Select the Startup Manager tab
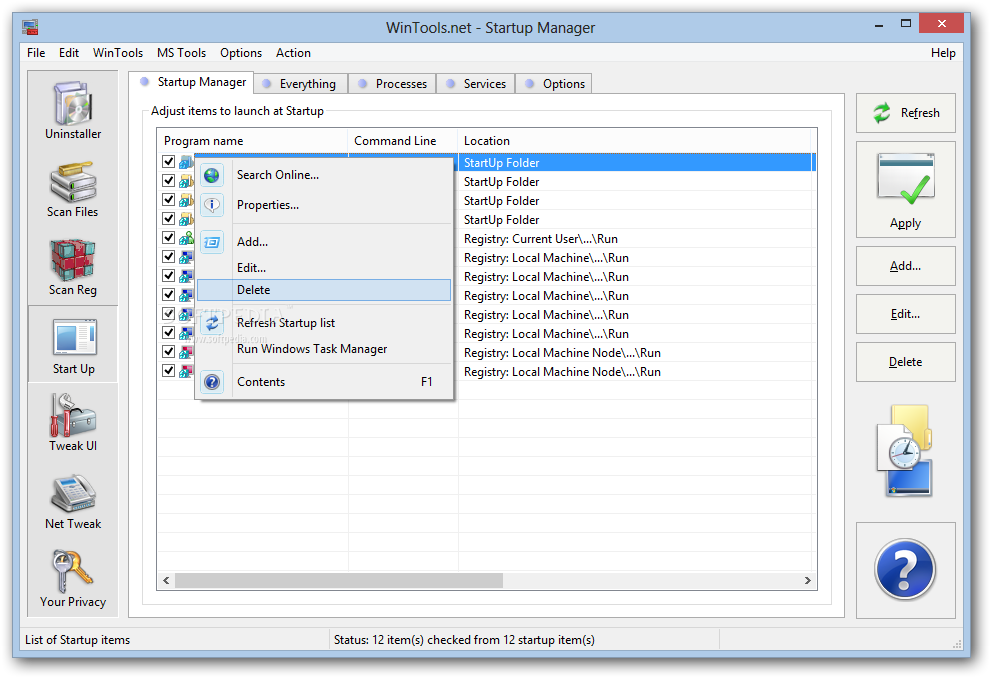991x678 pixels. click(192, 82)
